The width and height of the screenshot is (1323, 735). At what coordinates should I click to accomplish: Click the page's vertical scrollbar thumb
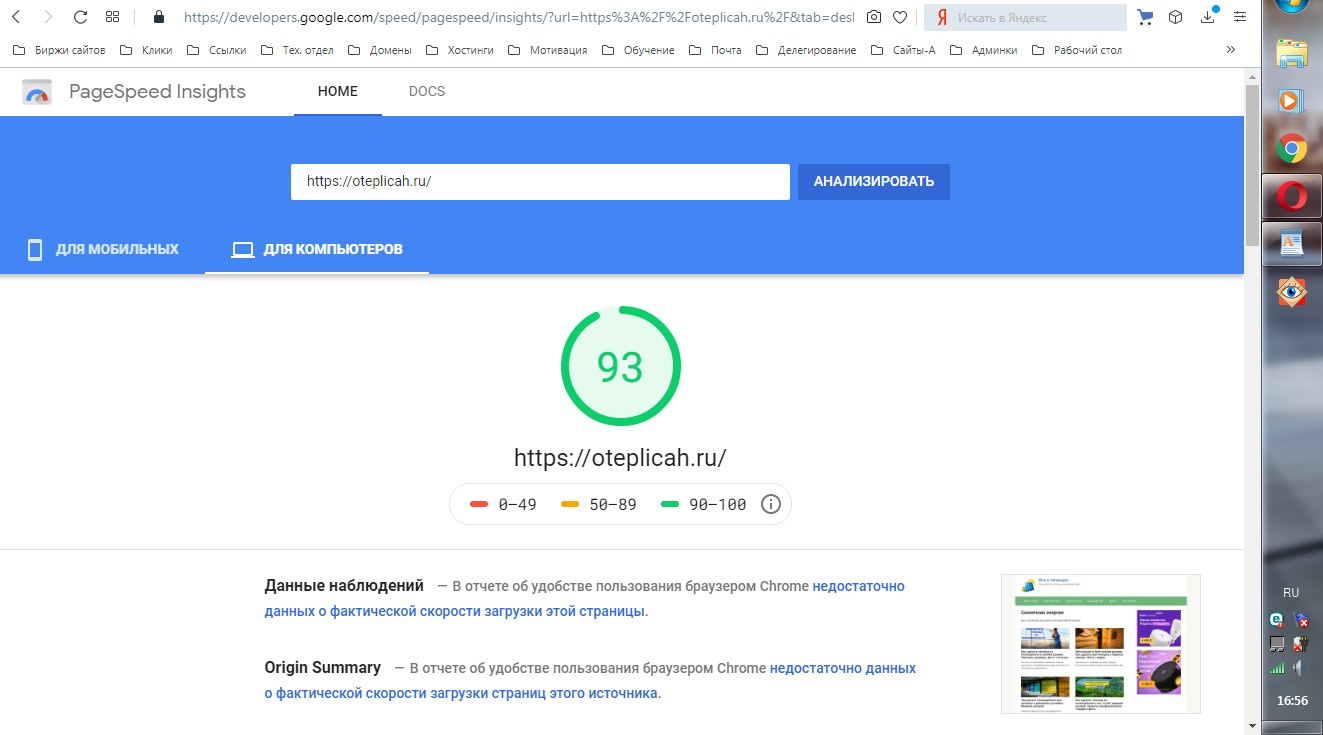coord(1252,165)
